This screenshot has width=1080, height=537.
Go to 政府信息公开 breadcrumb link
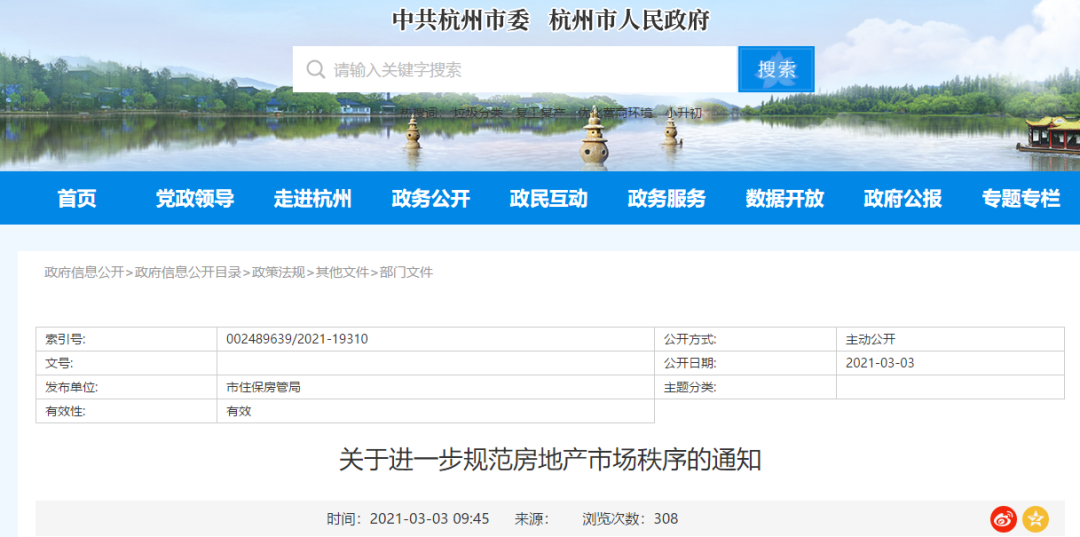(x=84, y=272)
